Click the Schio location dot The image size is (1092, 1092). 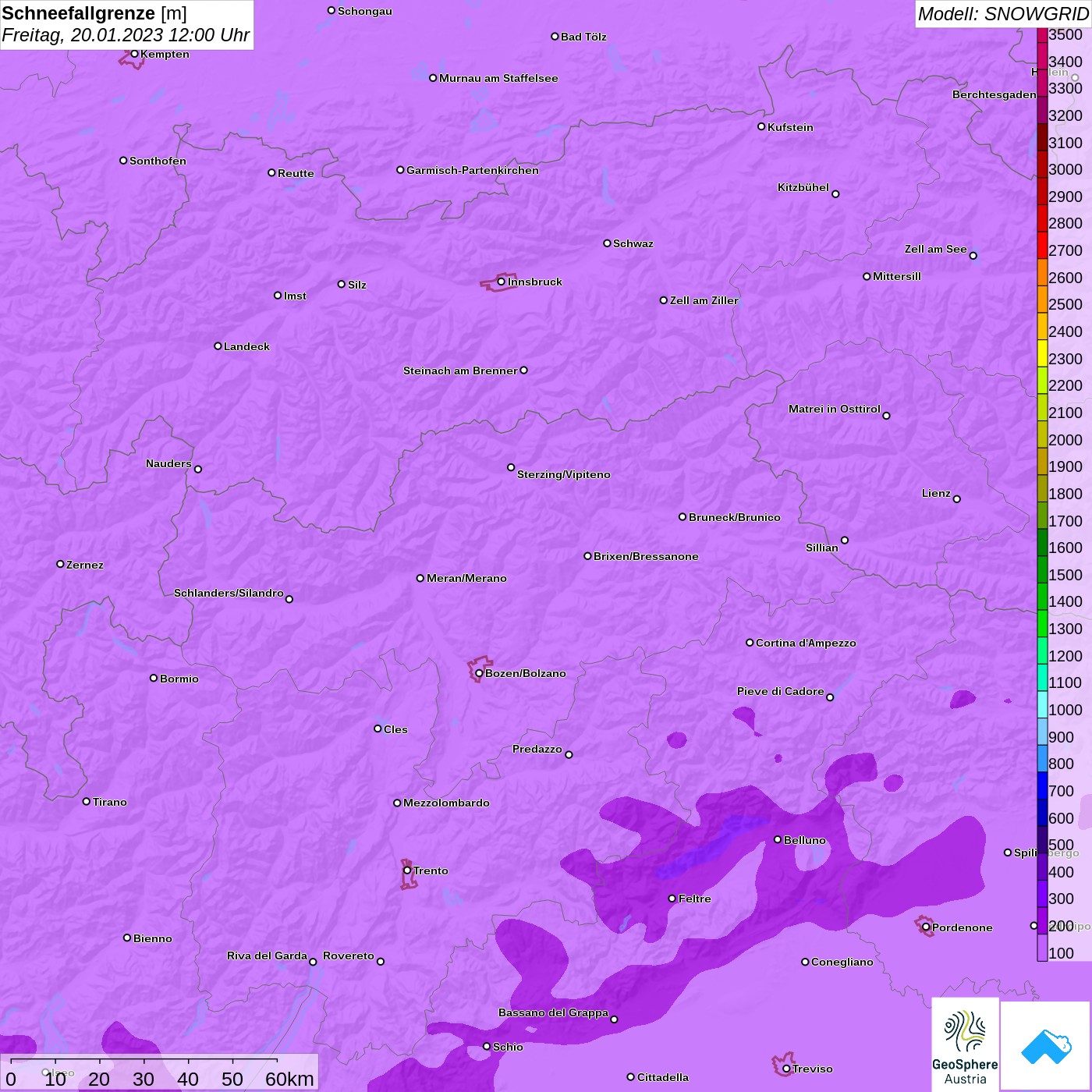pyautogui.click(x=487, y=1047)
